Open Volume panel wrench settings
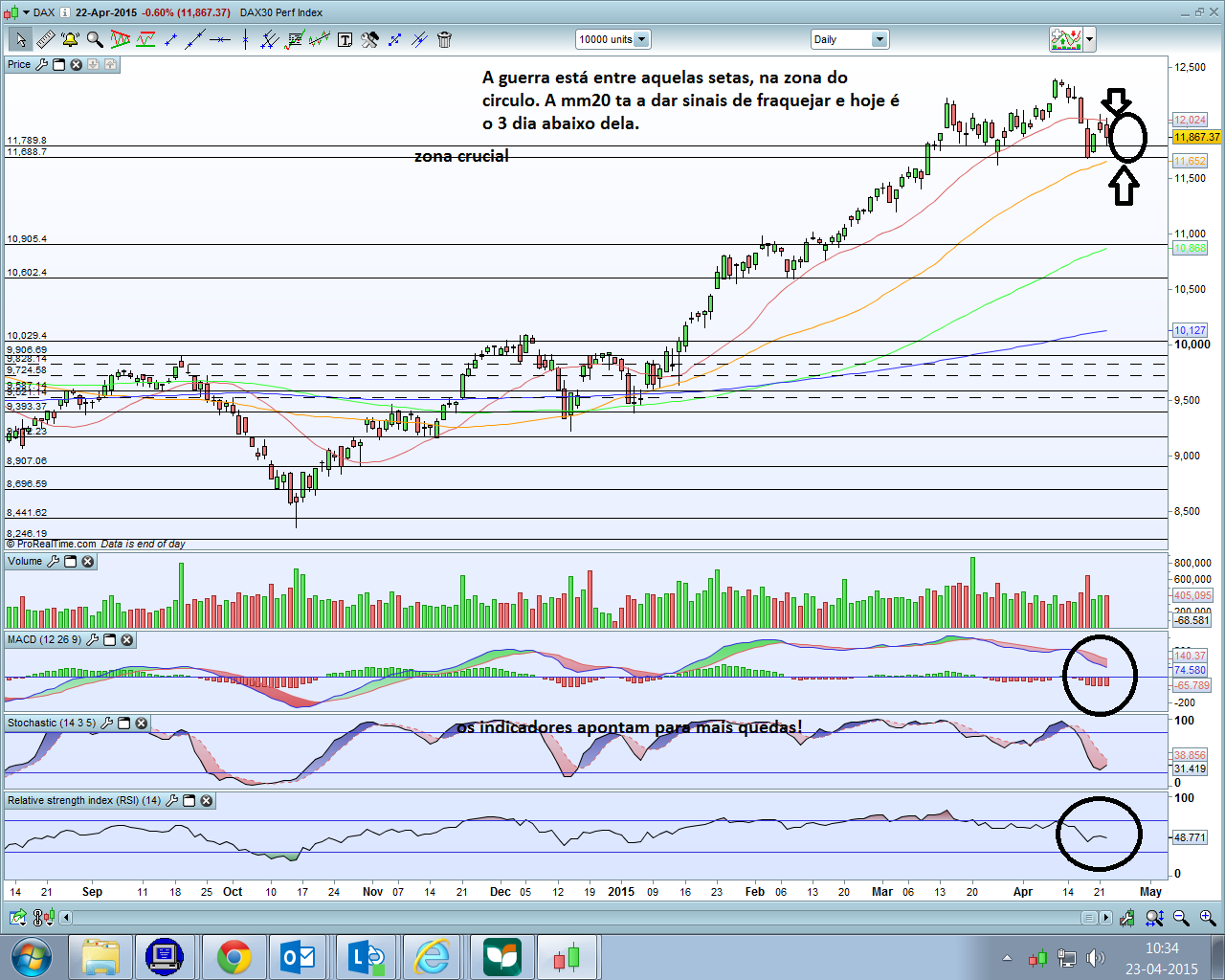 point(53,561)
